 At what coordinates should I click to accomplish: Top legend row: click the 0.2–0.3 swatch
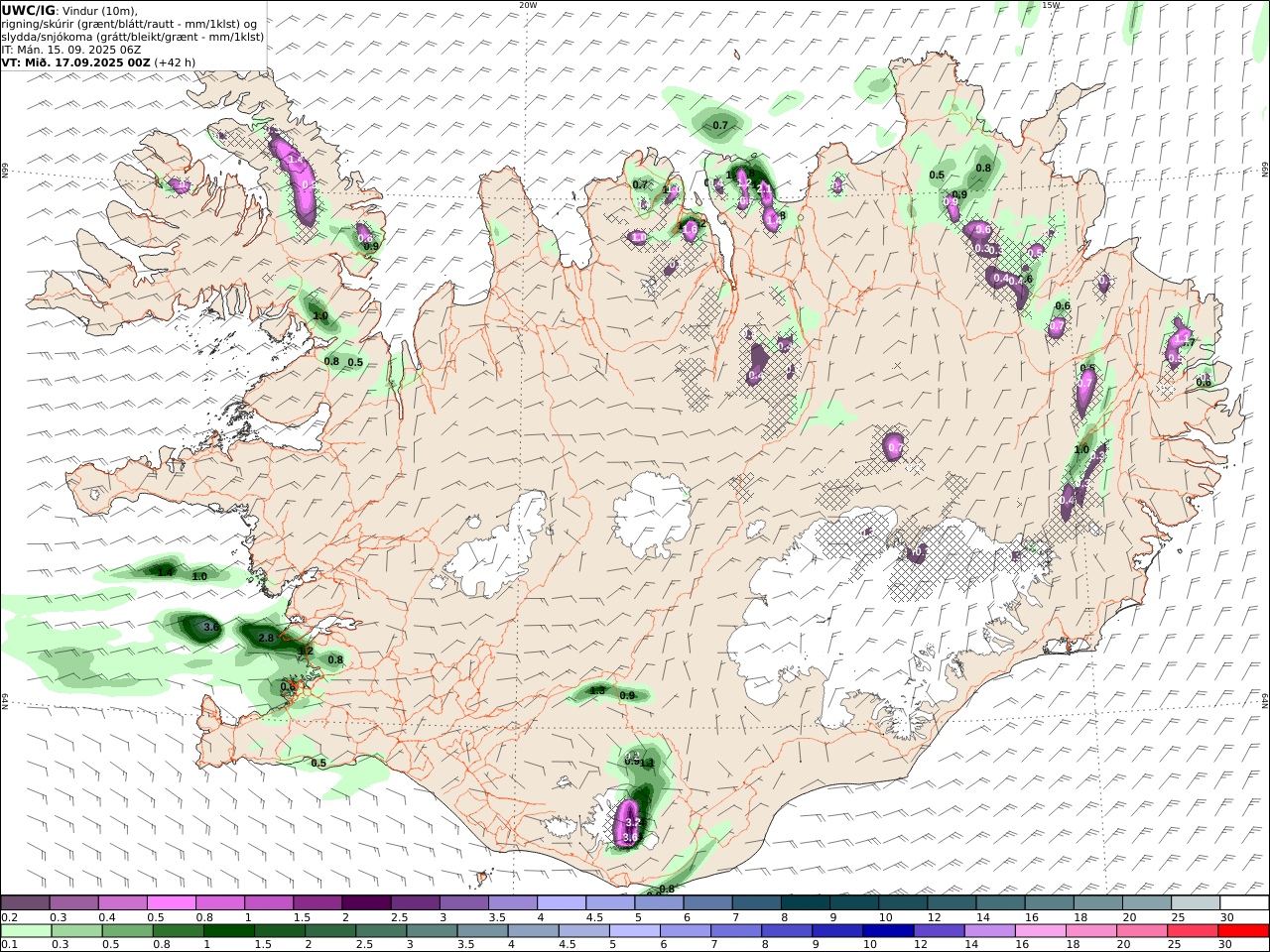25,902
